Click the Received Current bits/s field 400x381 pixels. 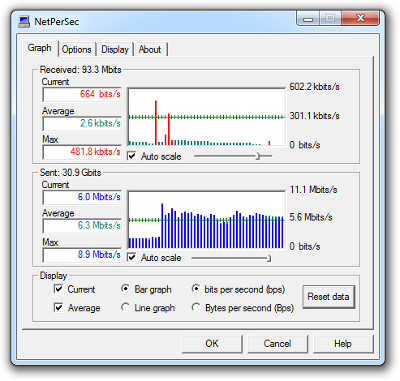coord(82,94)
